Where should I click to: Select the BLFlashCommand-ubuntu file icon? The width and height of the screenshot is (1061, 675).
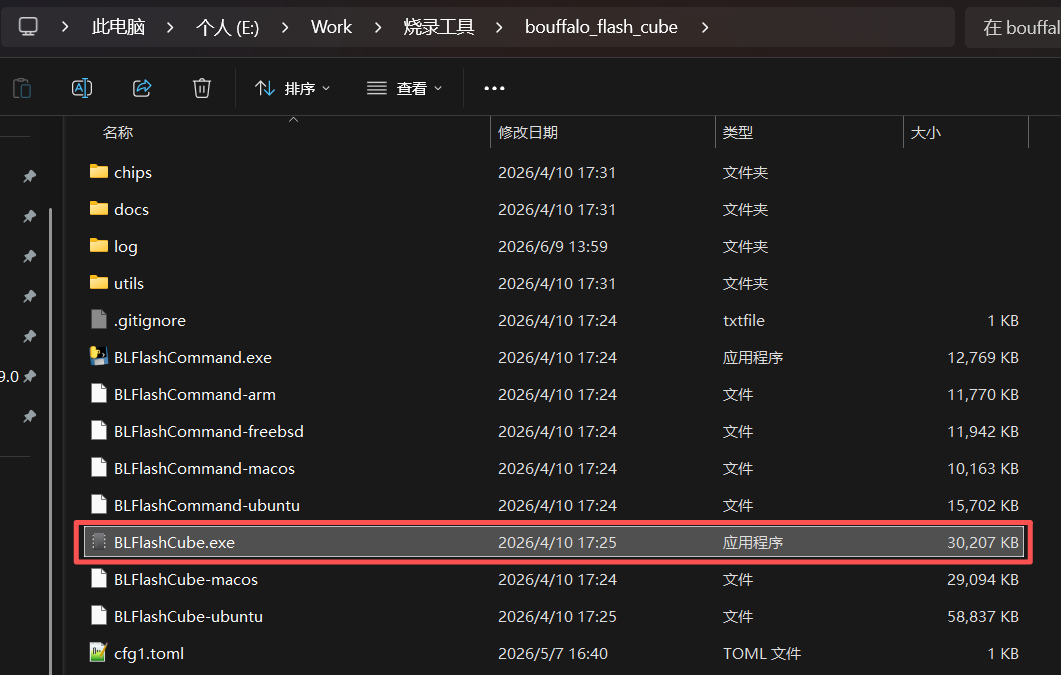(x=99, y=505)
